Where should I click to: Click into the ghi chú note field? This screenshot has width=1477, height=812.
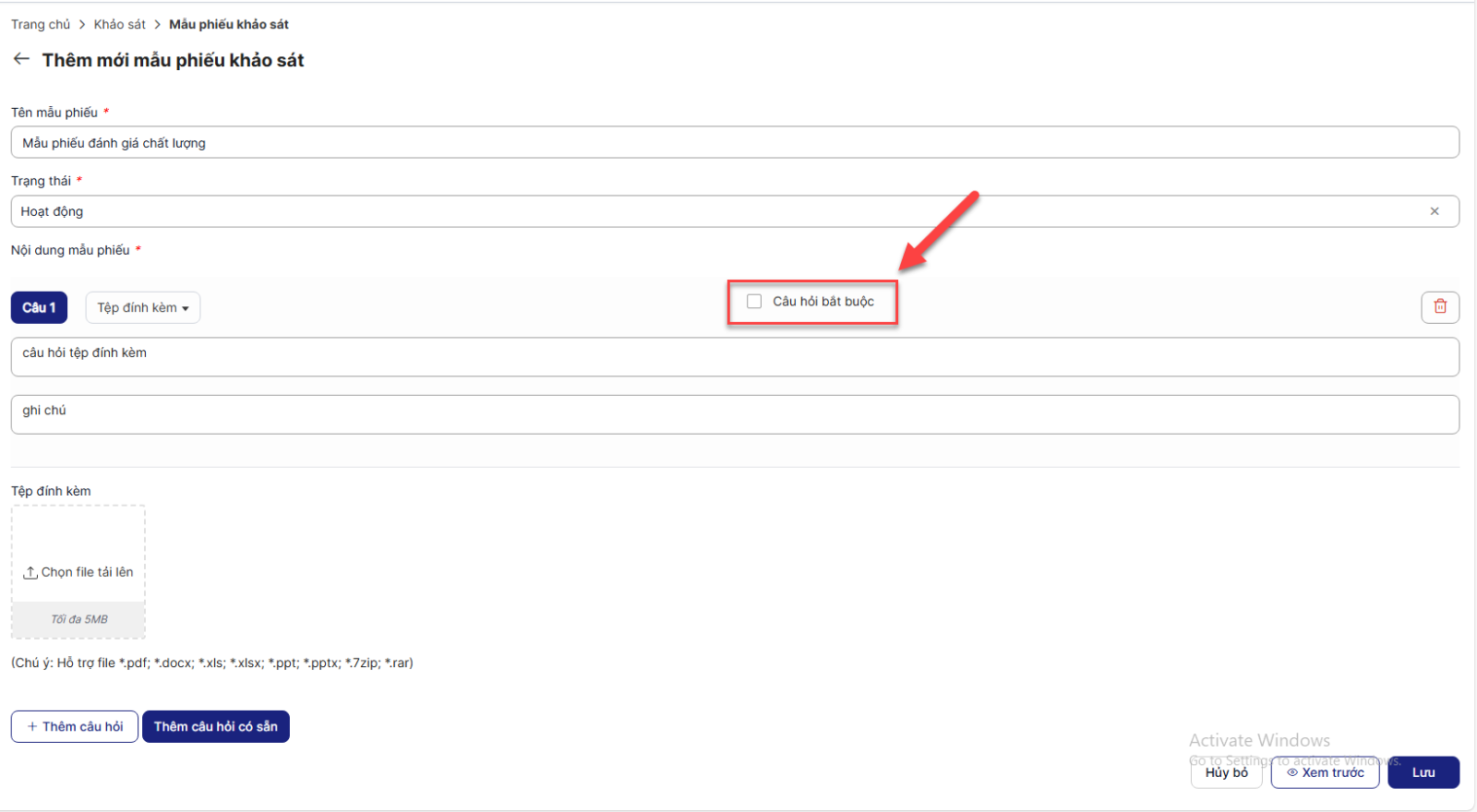click(734, 414)
